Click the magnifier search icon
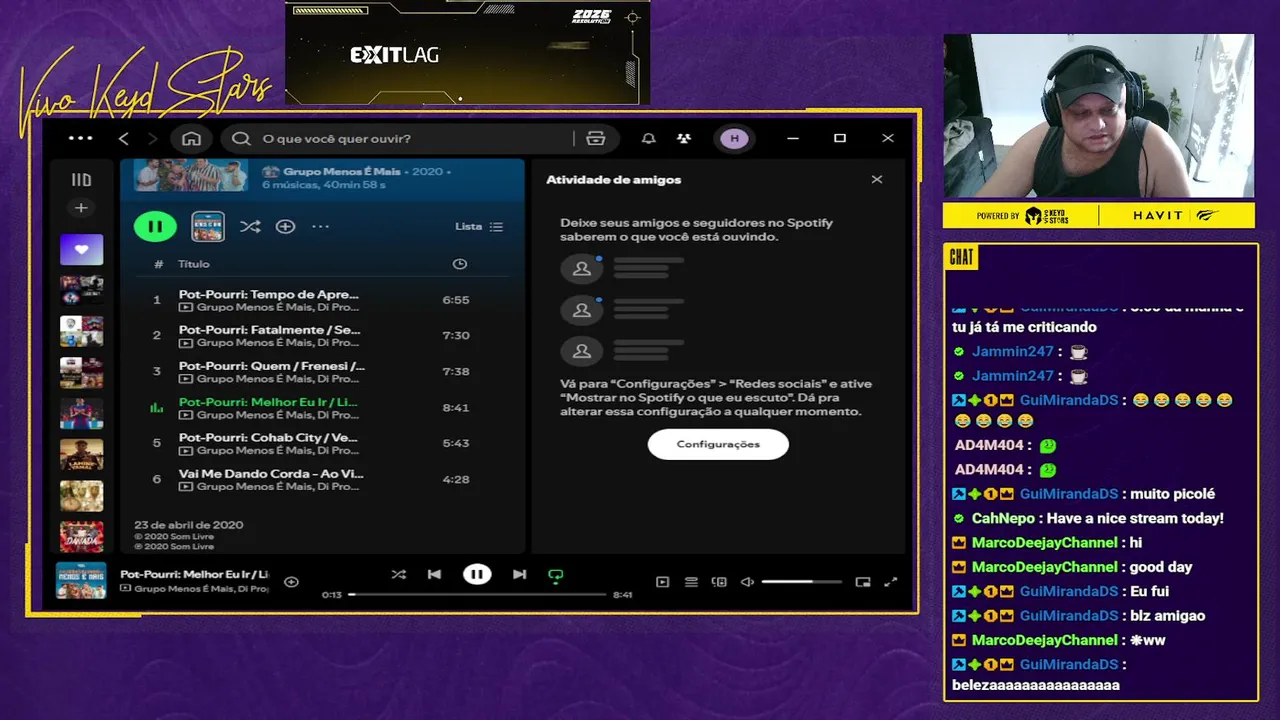 click(241, 138)
